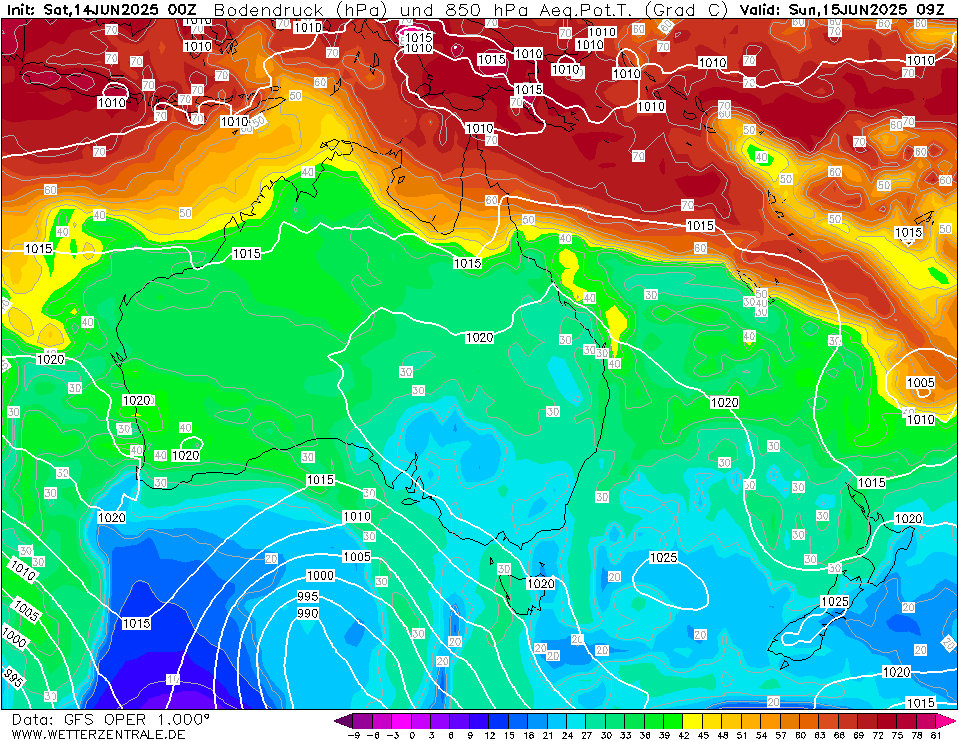Click the cyan legend swatch between 24 and 27
Image resolution: width=959 pixels, height=741 pixels.
tap(576, 720)
